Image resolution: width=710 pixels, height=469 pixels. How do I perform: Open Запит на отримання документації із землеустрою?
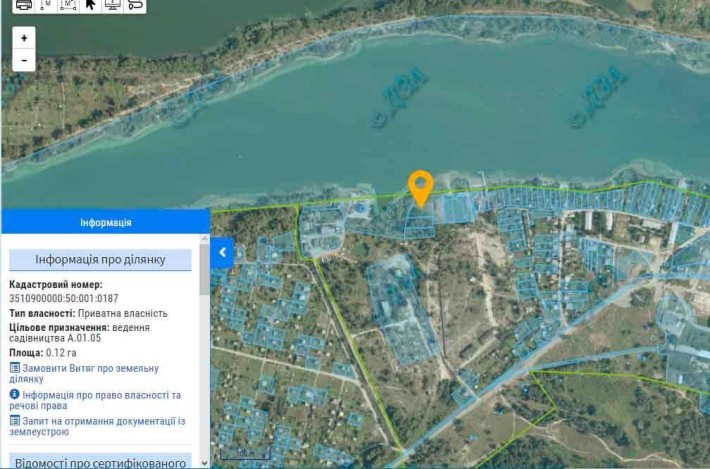[97, 426]
